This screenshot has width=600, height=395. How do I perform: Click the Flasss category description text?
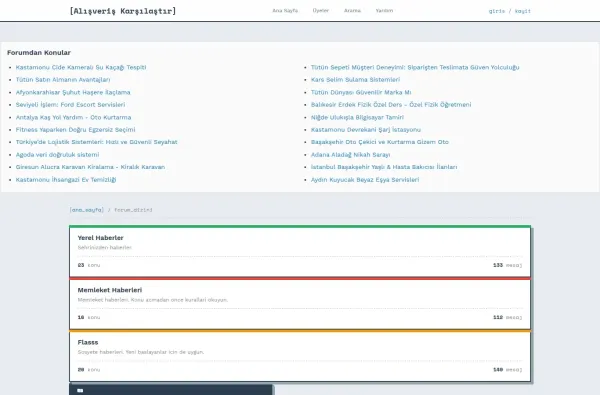[x=141, y=352]
